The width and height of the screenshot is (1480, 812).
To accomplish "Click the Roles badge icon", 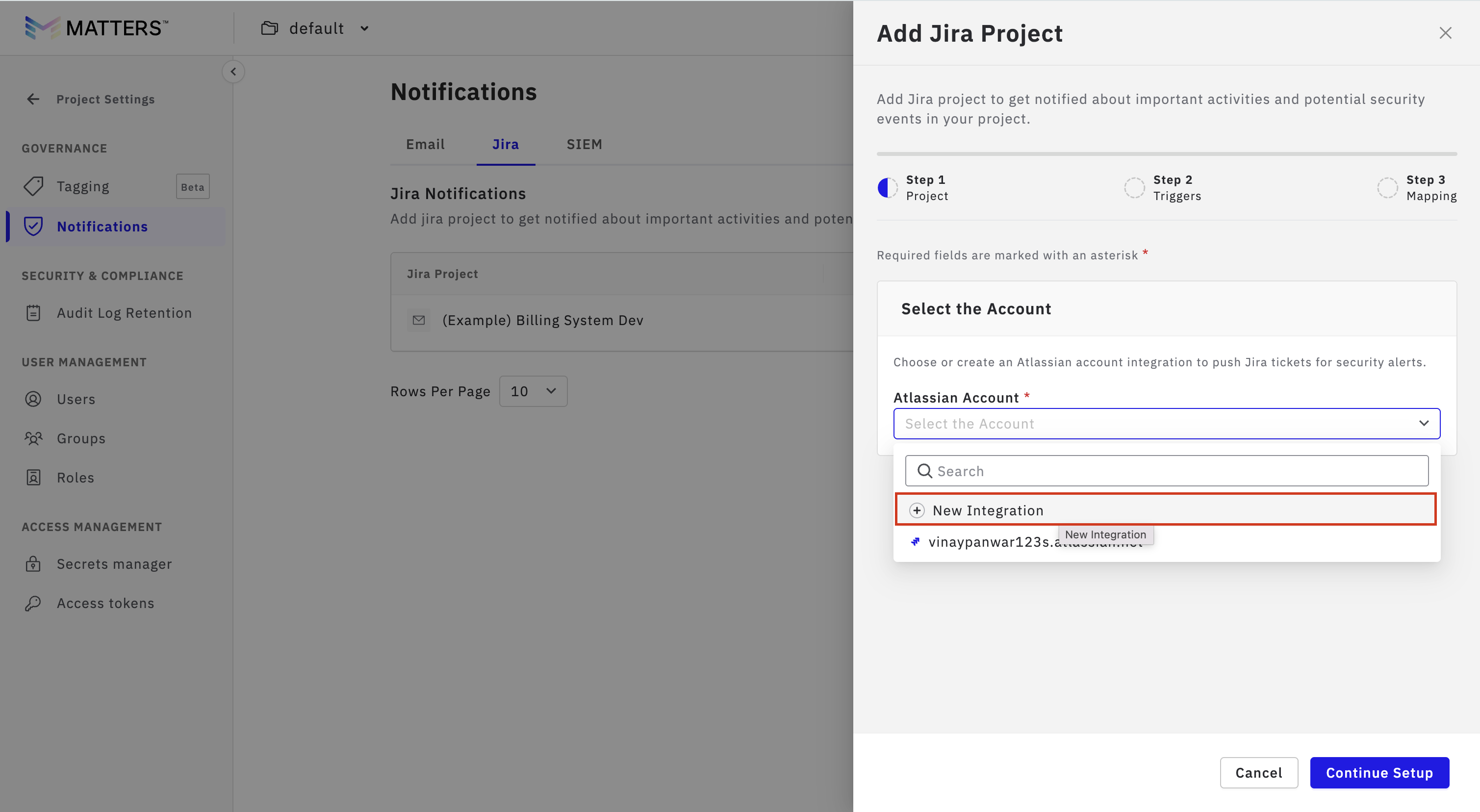I will click(x=33, y=478).
